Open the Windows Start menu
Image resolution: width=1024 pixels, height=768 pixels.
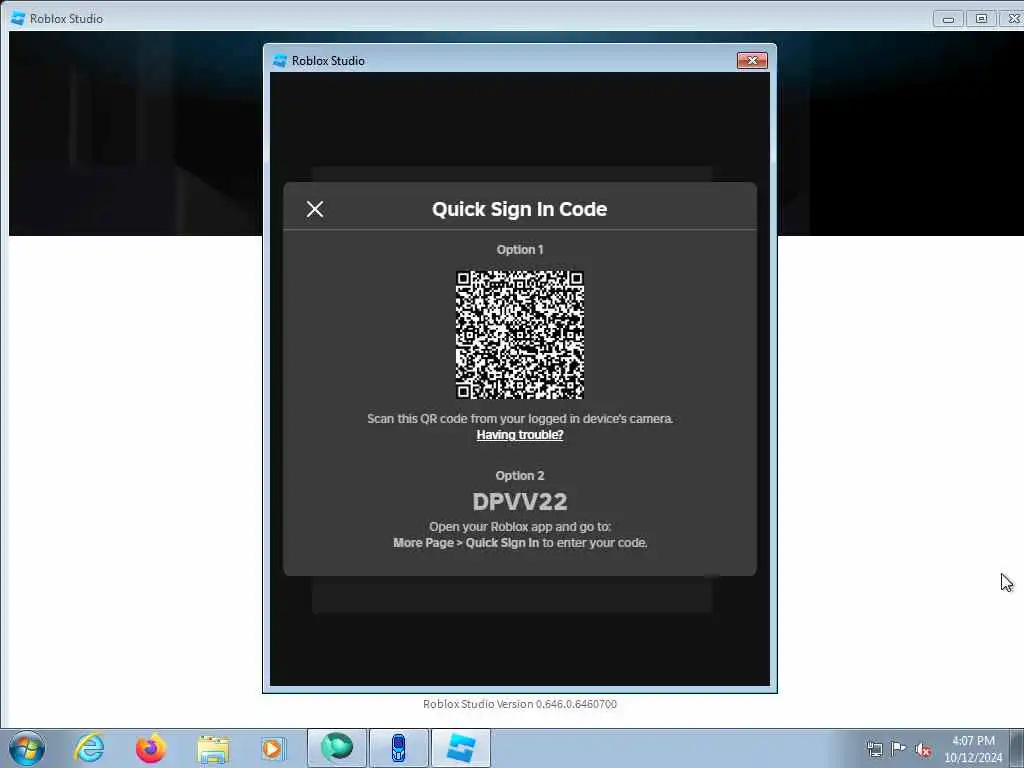tap(27, 748)
